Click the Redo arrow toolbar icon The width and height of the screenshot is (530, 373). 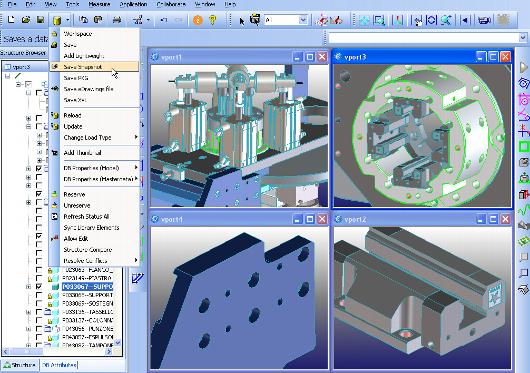[x=178, y=20]
